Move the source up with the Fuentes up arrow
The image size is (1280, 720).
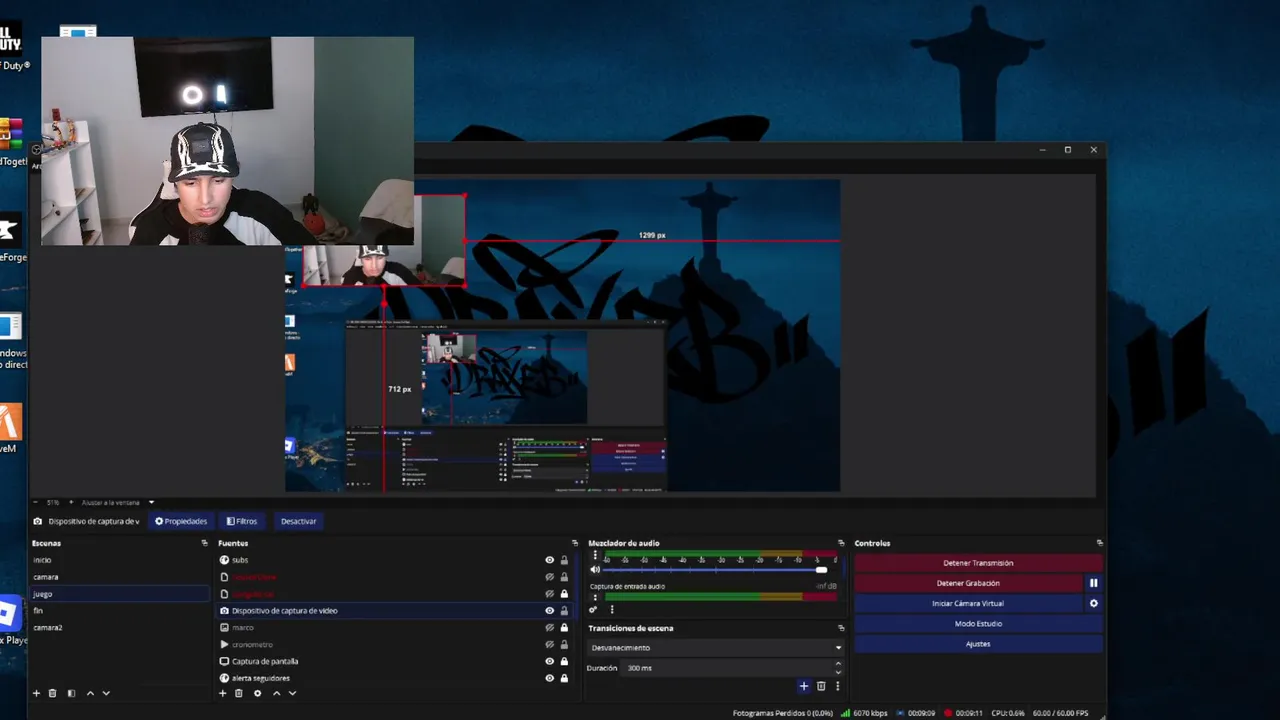point(277,693)
